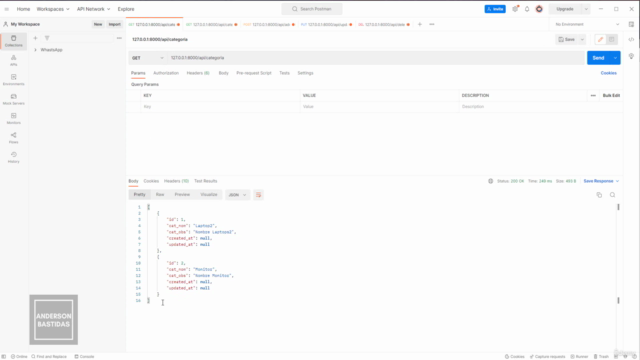640x360 pixels.
Task: Open the GET method dropdown
Action: click(147, 58)
